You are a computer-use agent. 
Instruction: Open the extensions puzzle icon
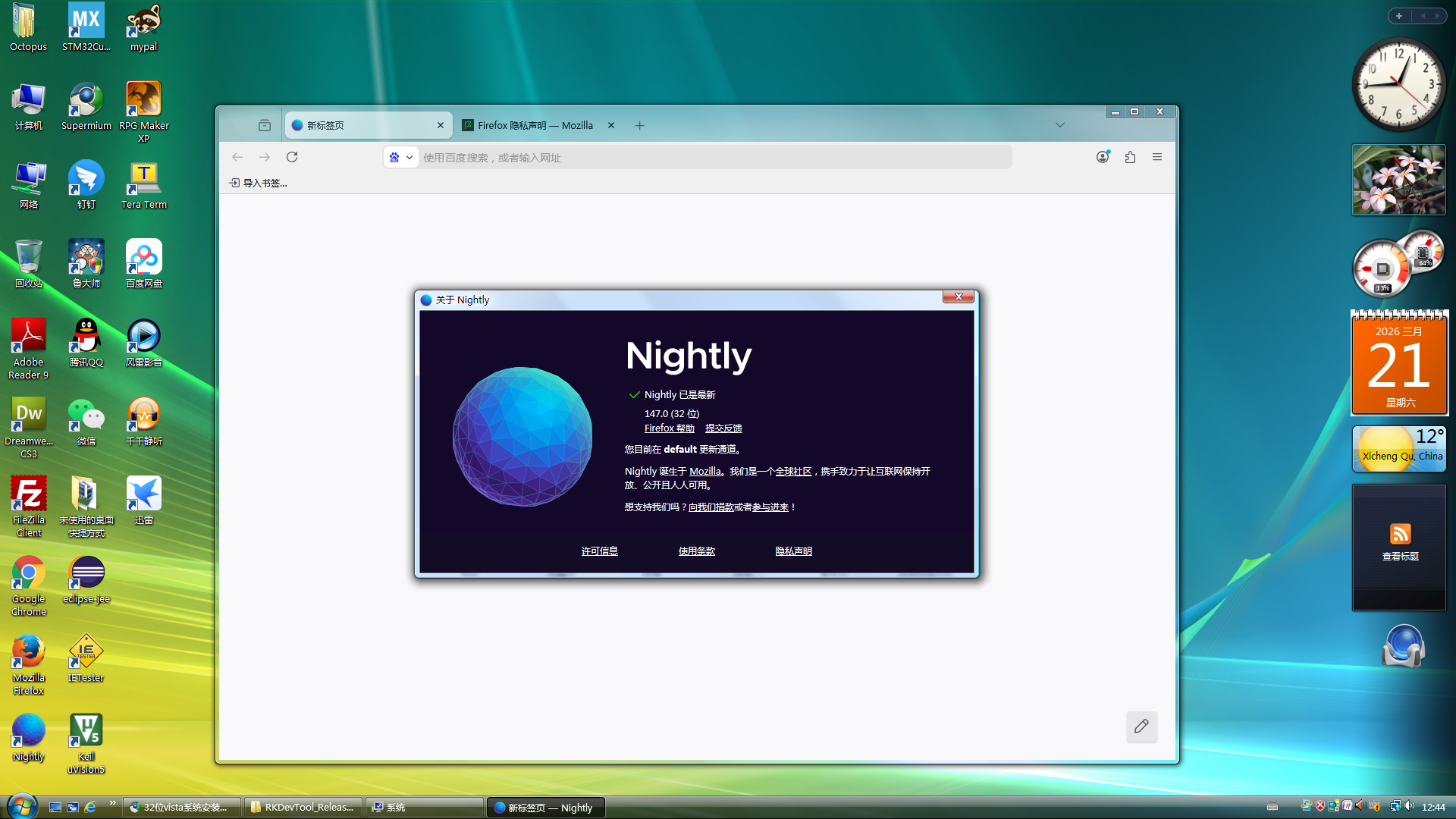1130,157
